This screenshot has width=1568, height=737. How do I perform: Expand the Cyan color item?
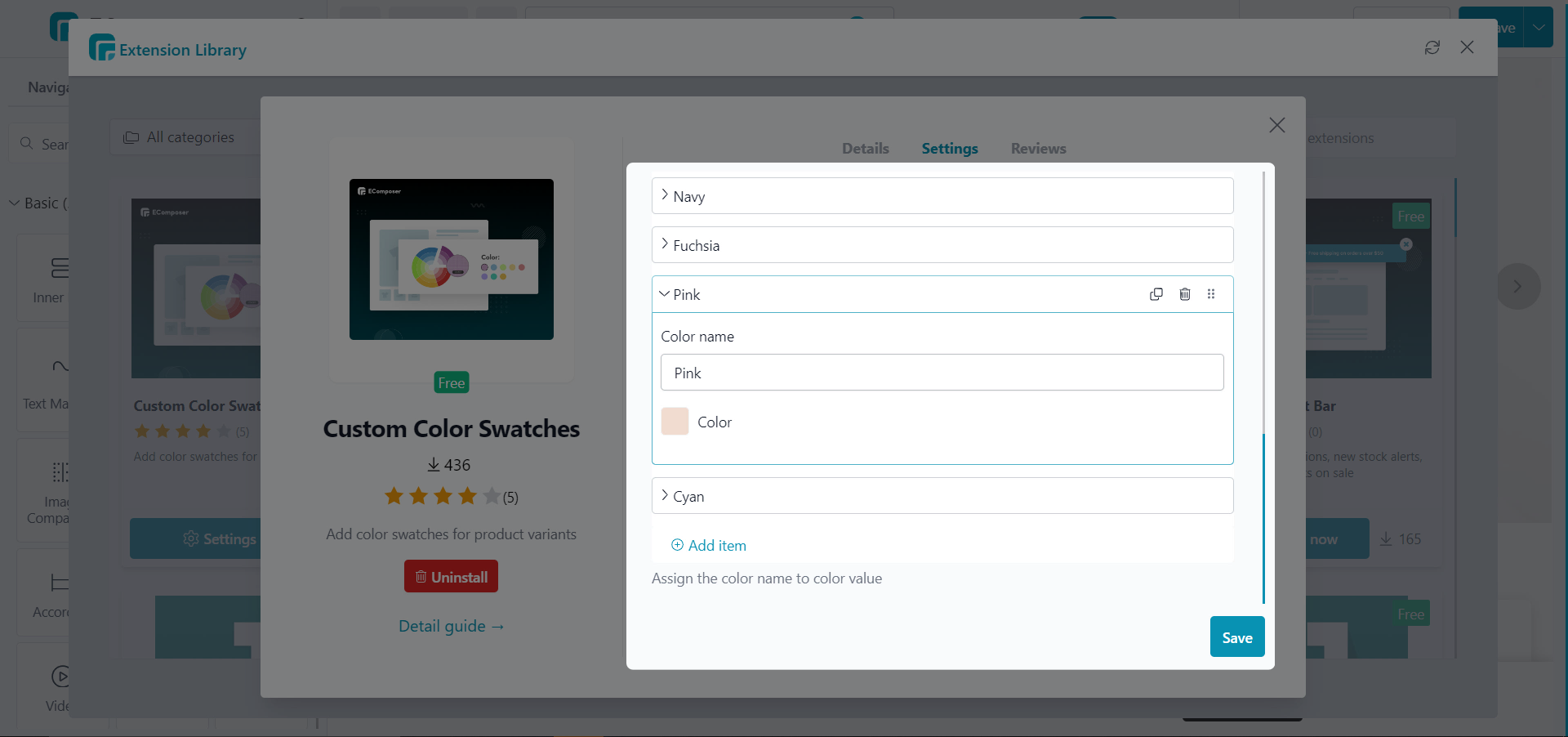click(942, 496)
